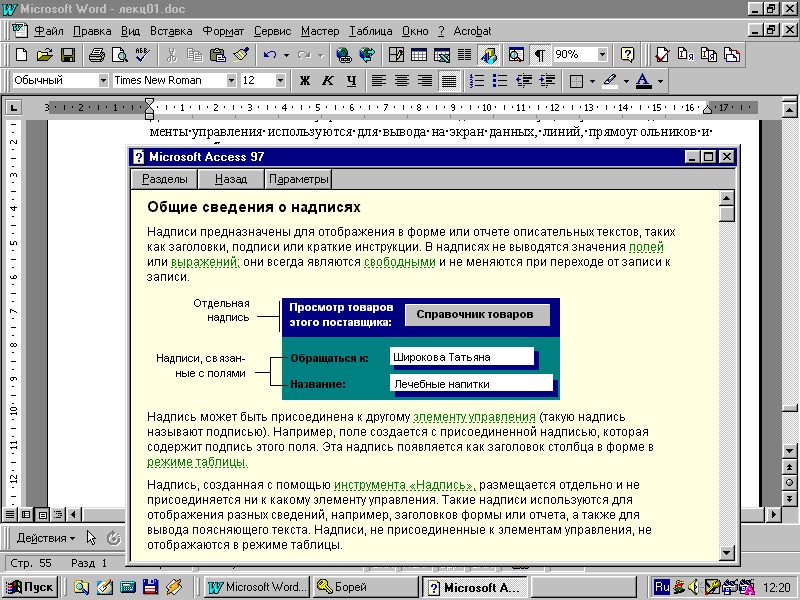Image resolution: width=800 pixels, height=600 pixels.
Task: Click Назад button in Access help
Action: 231,179
